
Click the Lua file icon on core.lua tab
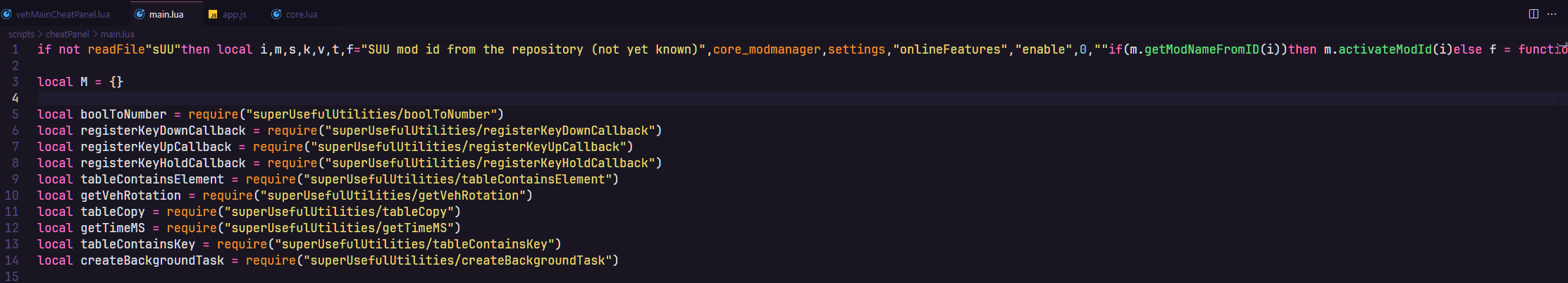pos(276,14)
